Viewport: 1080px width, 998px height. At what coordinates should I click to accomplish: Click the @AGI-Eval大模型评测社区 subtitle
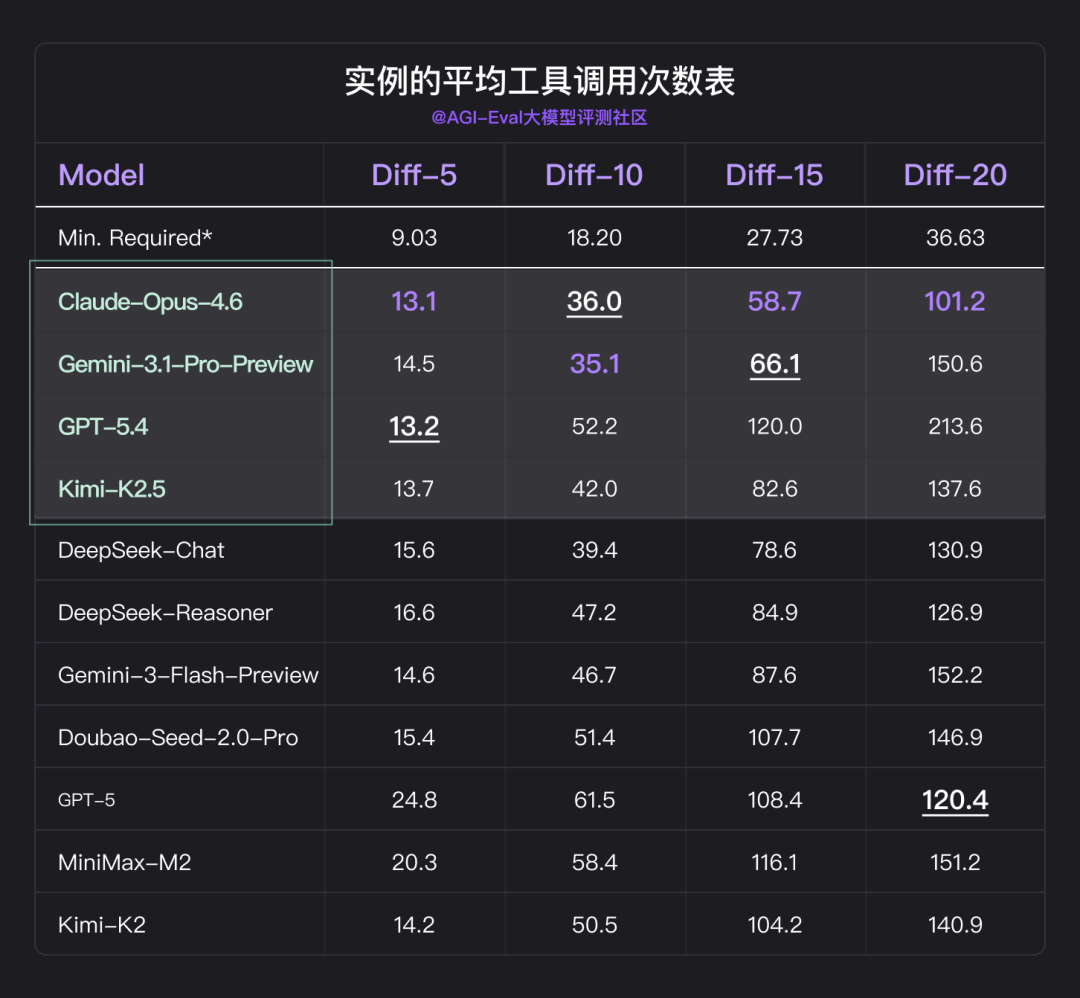click(x=539, y=118)
